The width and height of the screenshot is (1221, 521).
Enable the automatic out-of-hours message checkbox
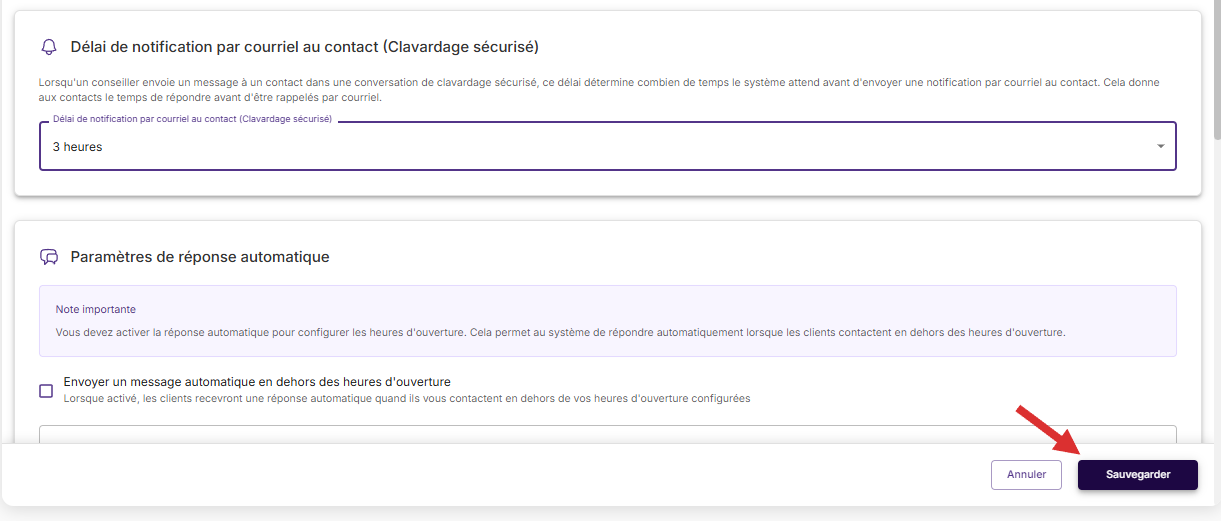(x=46, y=391)
